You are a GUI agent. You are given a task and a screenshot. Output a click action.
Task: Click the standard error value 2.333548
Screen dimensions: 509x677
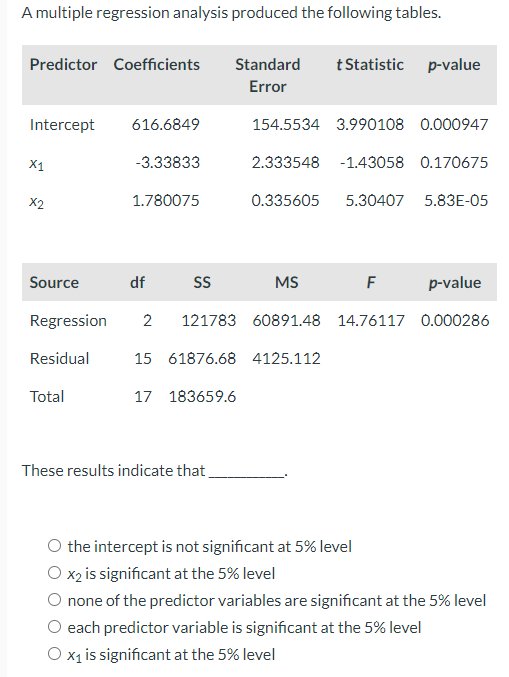286,162
